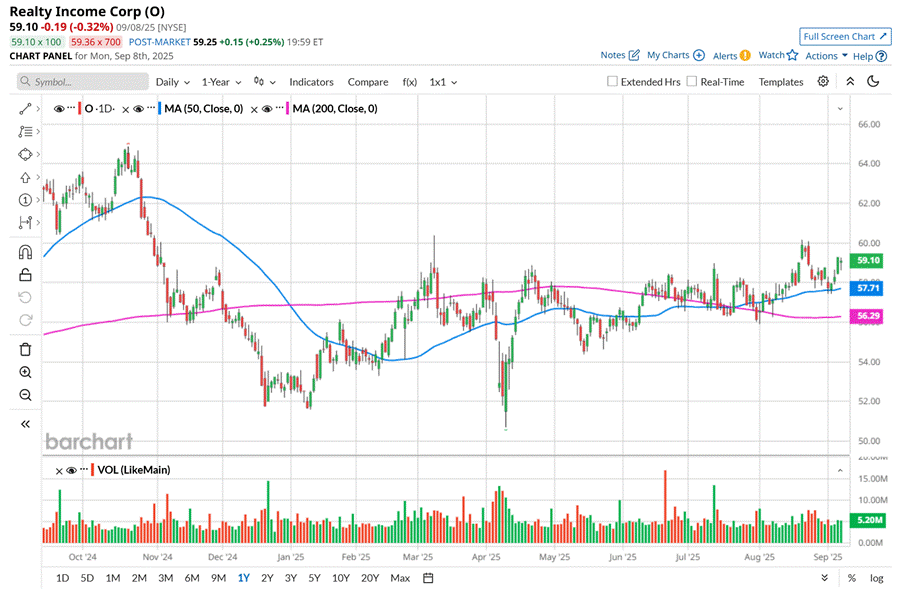Click the Compare button

[x=367, y=82]
